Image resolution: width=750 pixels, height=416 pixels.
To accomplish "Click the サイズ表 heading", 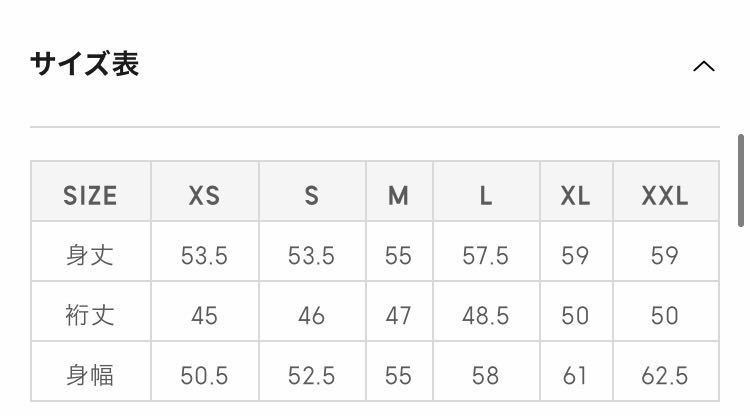I will 84,65.
